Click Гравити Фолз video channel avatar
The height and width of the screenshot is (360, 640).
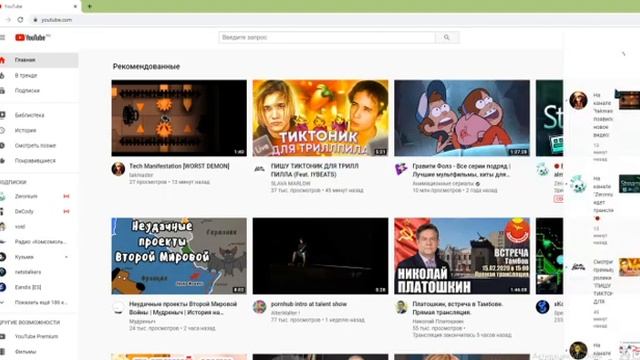tap(401, 169)
